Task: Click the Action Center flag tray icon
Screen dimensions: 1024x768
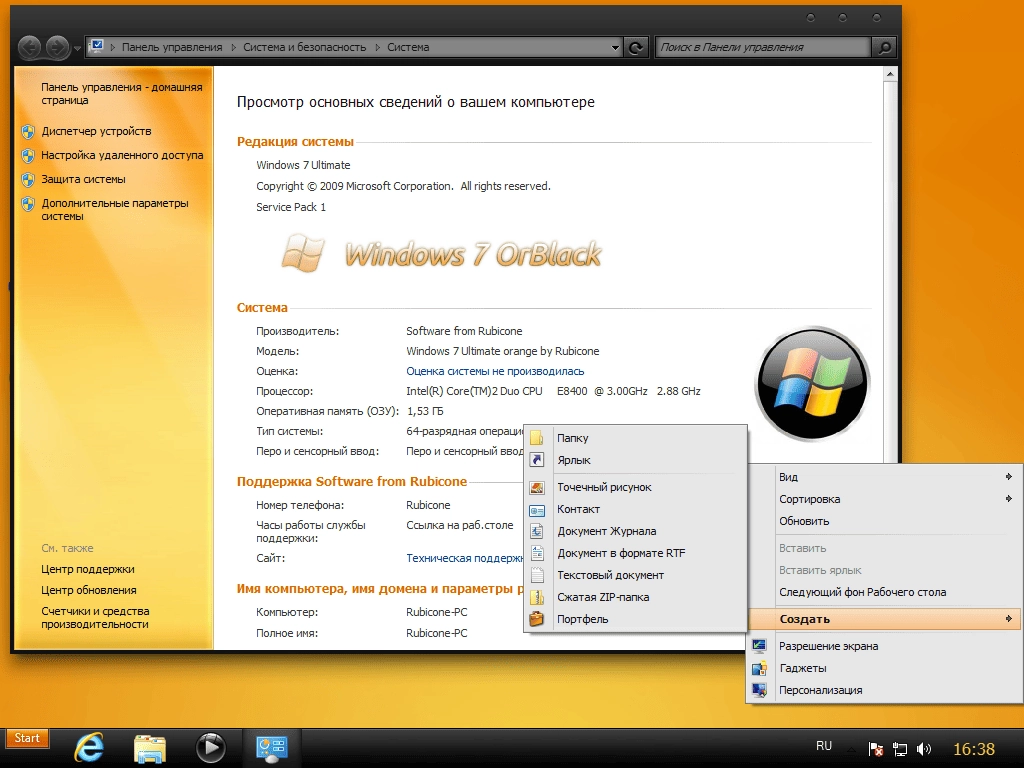Action: (876, 748)
